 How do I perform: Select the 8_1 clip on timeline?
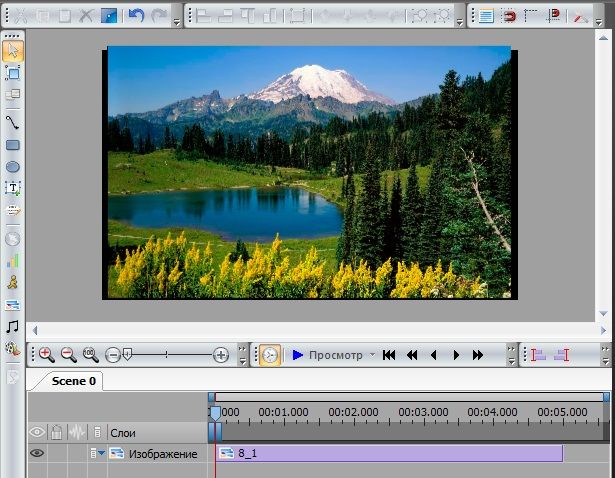pos(389,453)
